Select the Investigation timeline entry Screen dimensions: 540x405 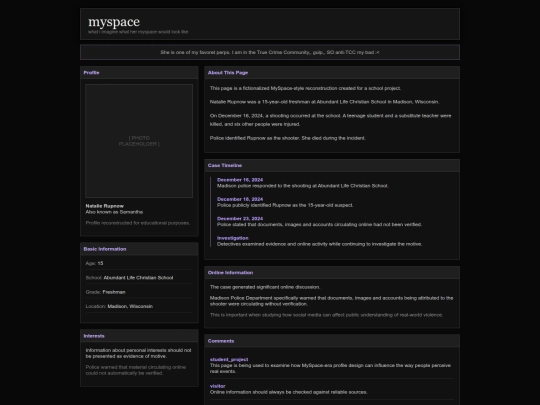pyautogui.click(x=319, y=241)
